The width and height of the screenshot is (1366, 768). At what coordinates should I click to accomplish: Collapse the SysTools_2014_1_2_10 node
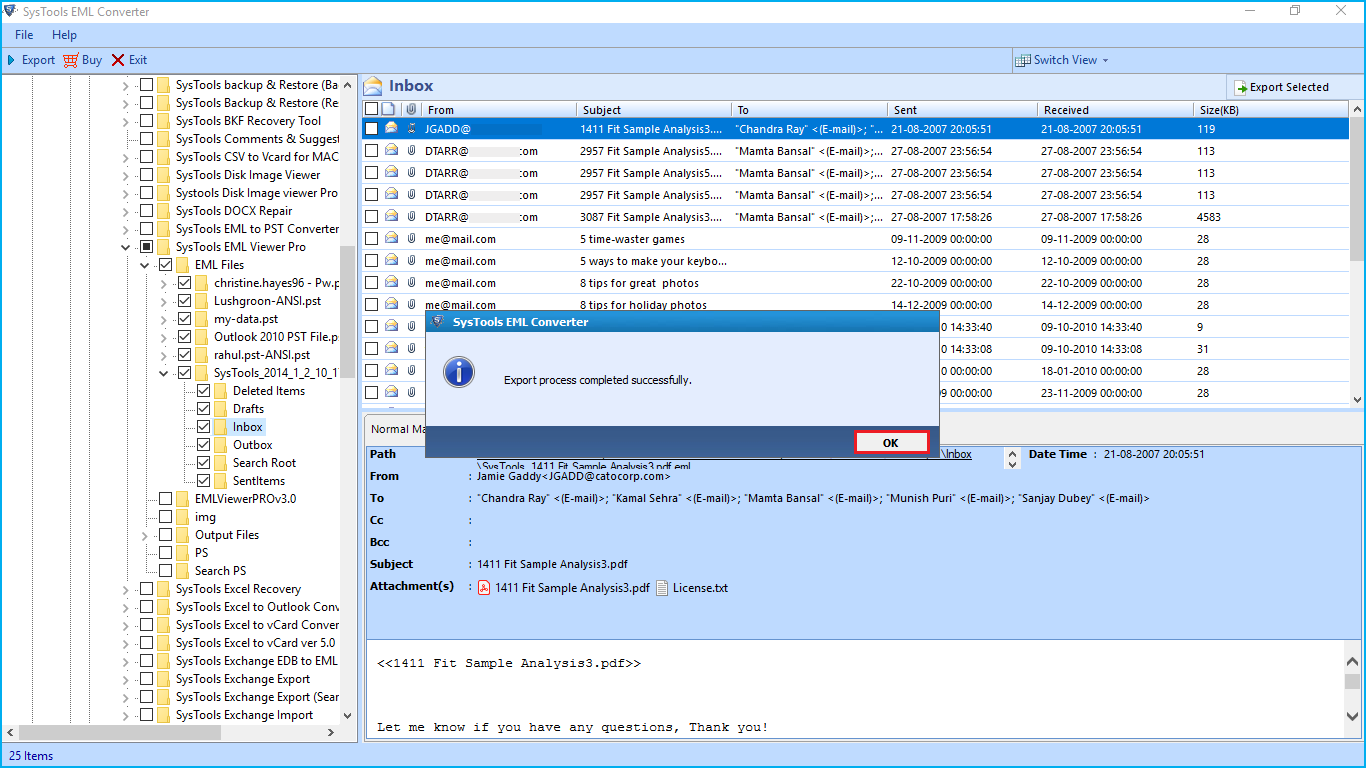[164, 373]
